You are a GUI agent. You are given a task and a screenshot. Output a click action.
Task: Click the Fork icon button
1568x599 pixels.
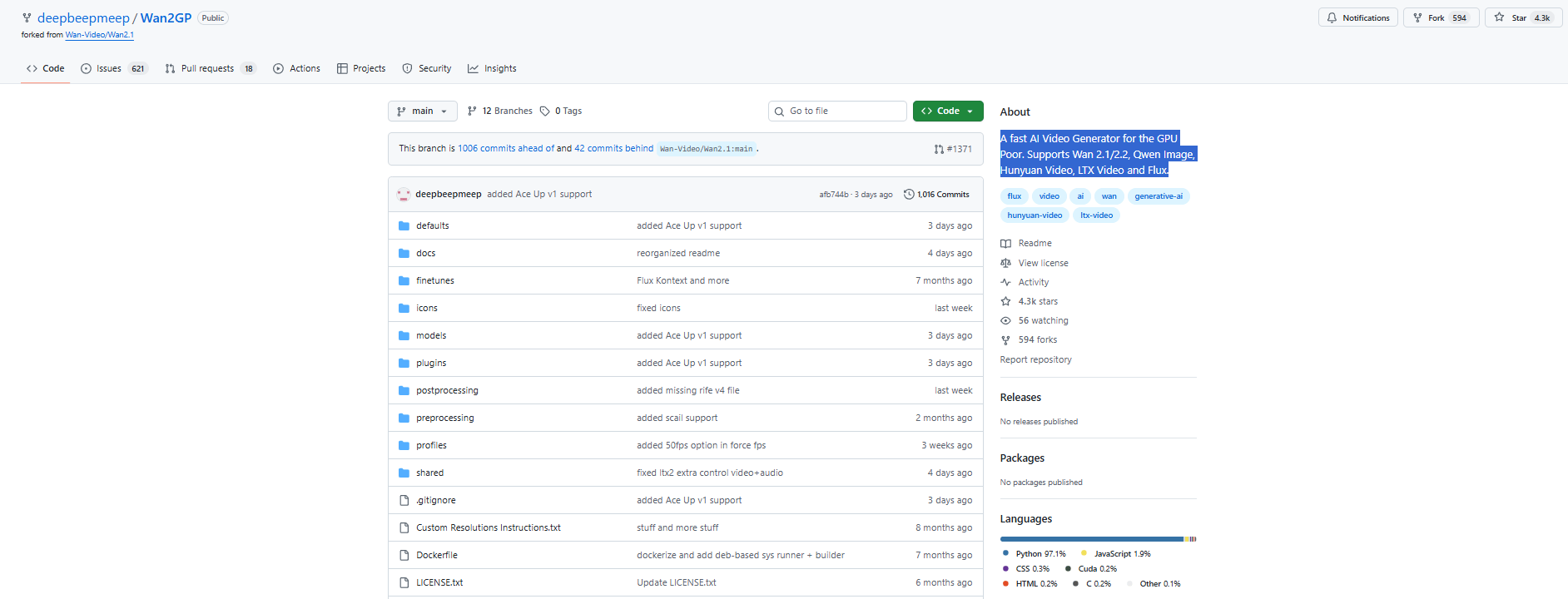pos(1417,17)
